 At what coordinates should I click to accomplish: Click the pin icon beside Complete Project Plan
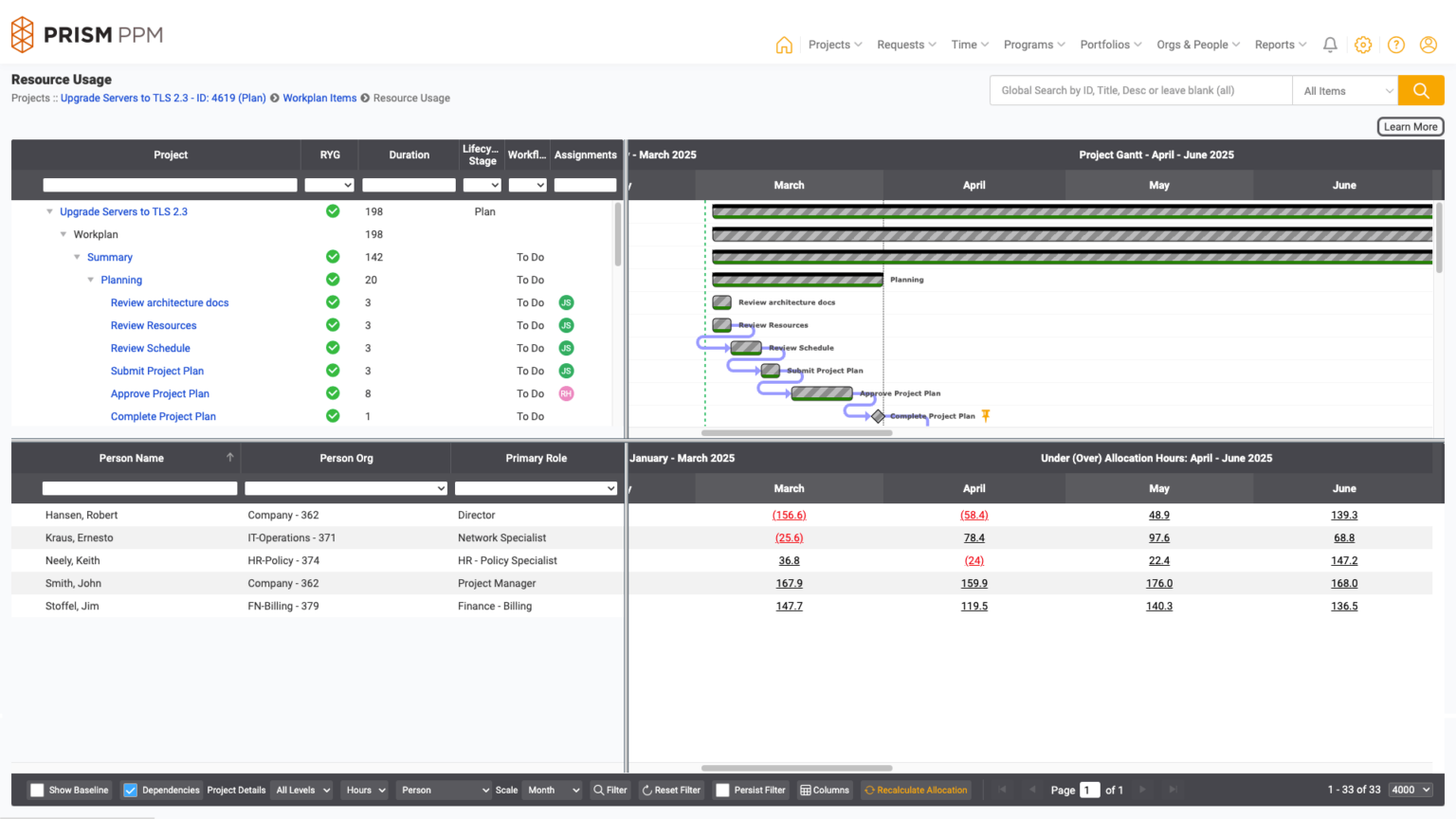986,415
